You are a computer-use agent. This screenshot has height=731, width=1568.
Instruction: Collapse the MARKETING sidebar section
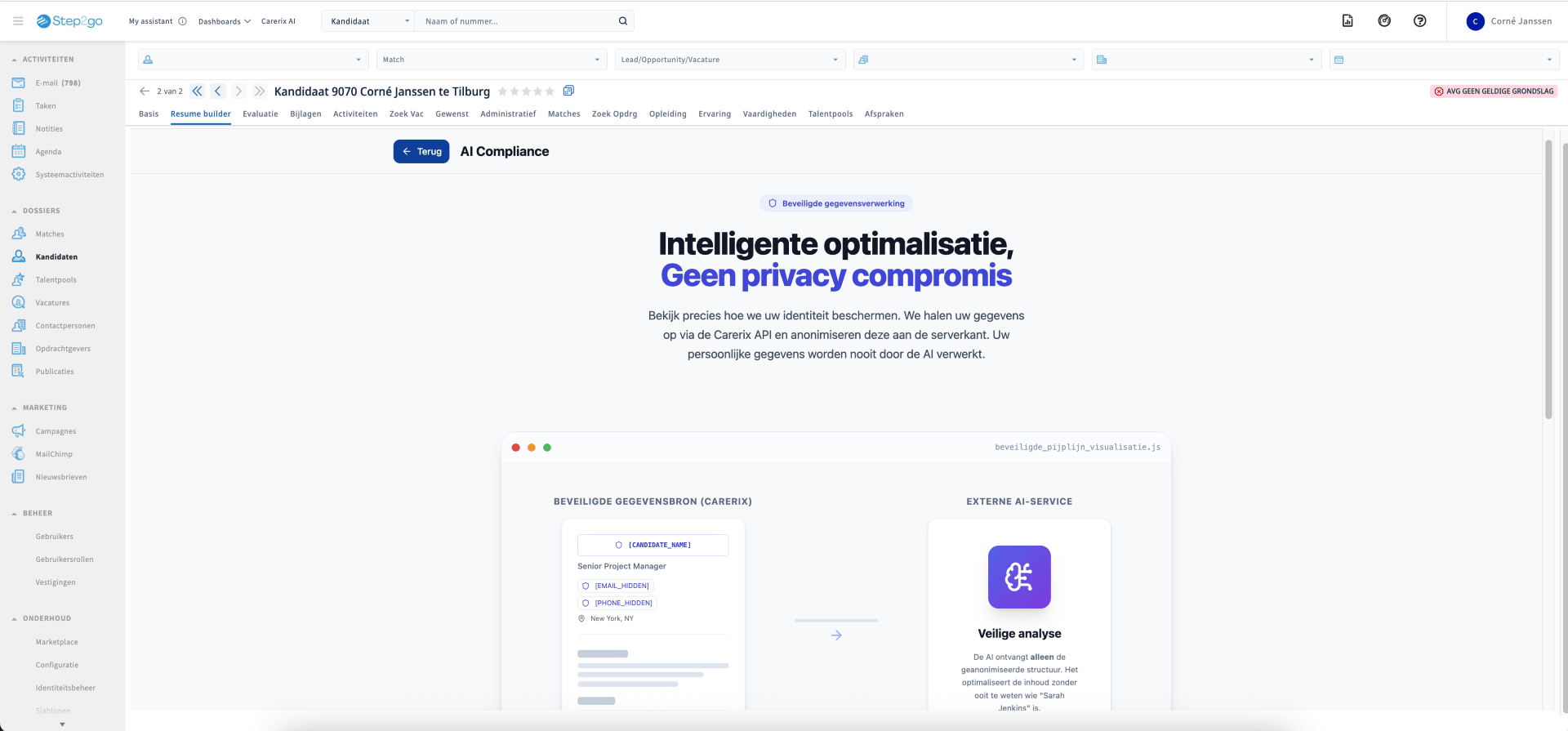15,408
